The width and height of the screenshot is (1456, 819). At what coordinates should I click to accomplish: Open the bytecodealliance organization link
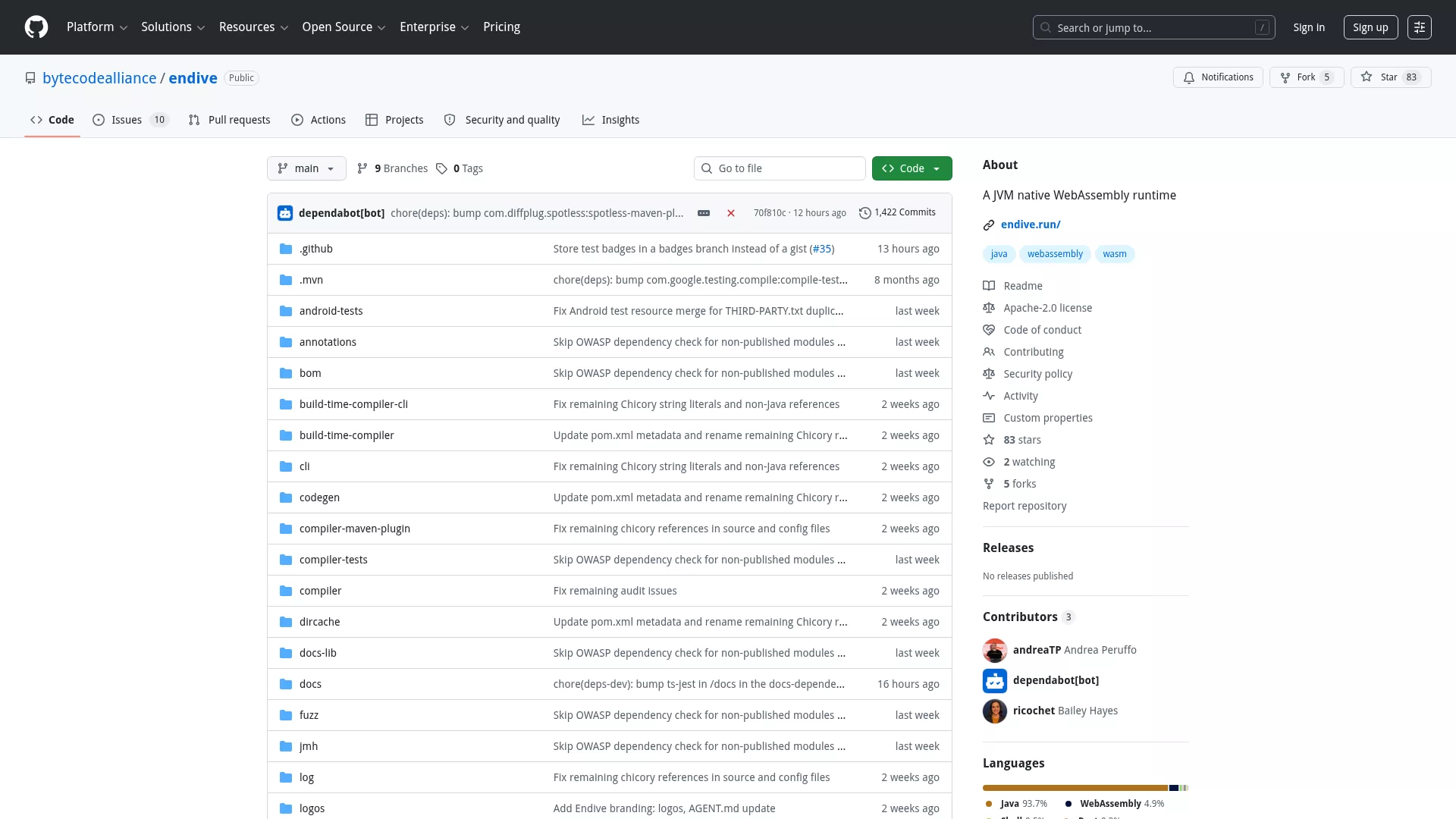[x=99, y=78]
